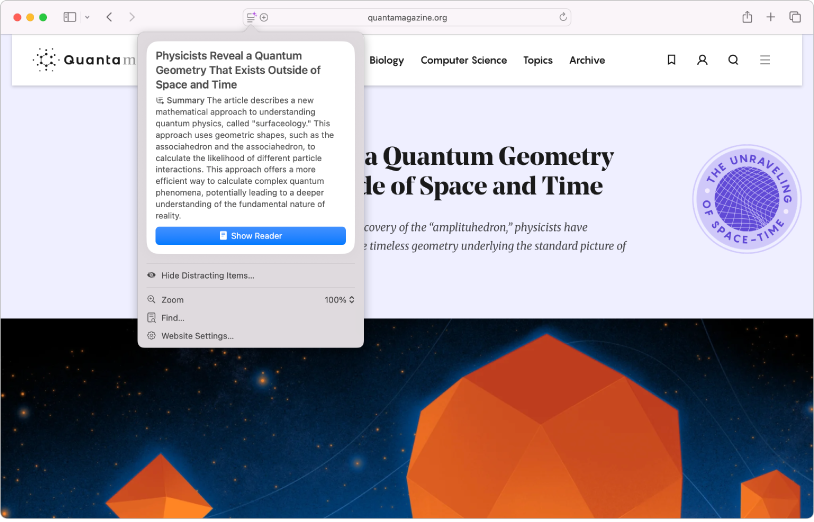Image resolution: width=814 pixels, height=522 pixels.
Task: Open Website Settings... from the menu
Action: tap(197, 336)
